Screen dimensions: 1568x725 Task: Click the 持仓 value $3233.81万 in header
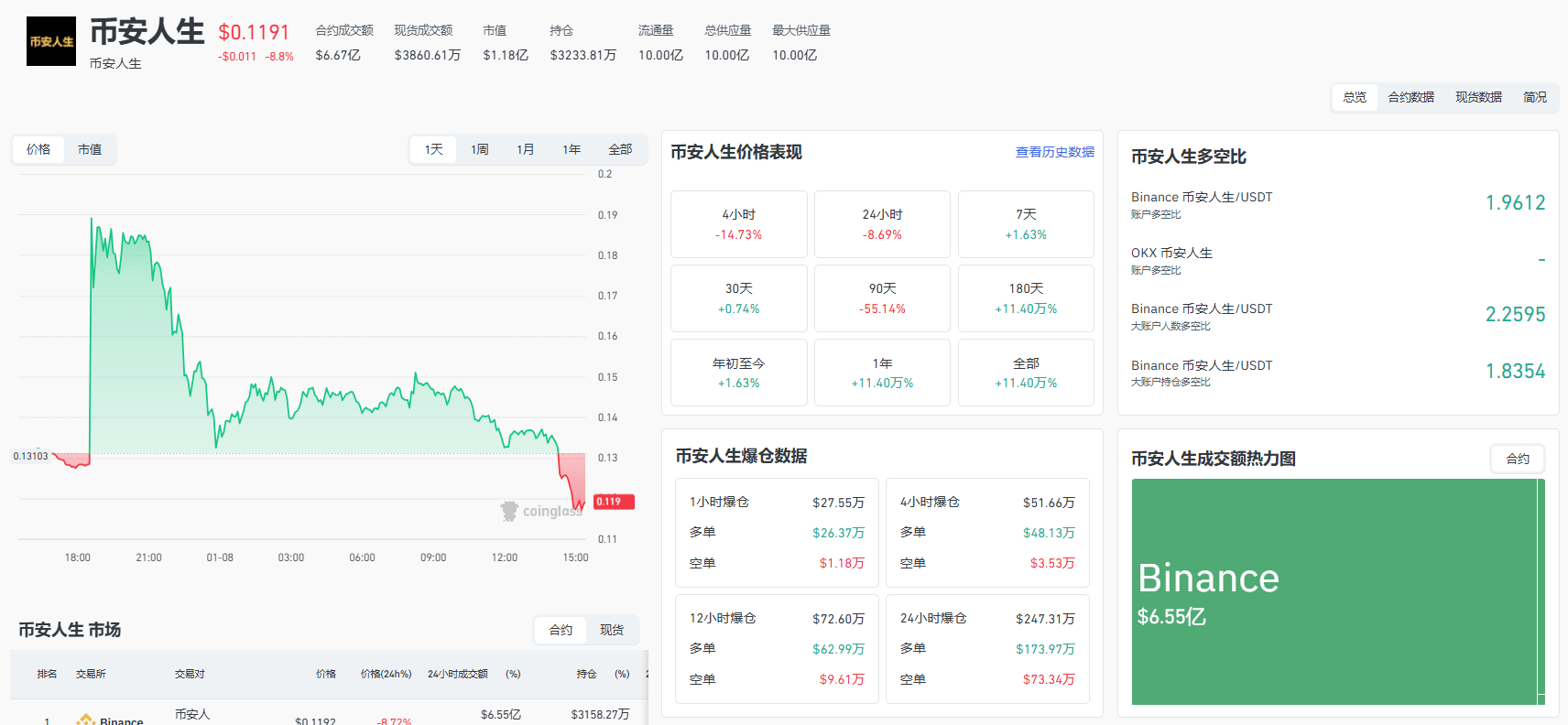click(583, 55)
